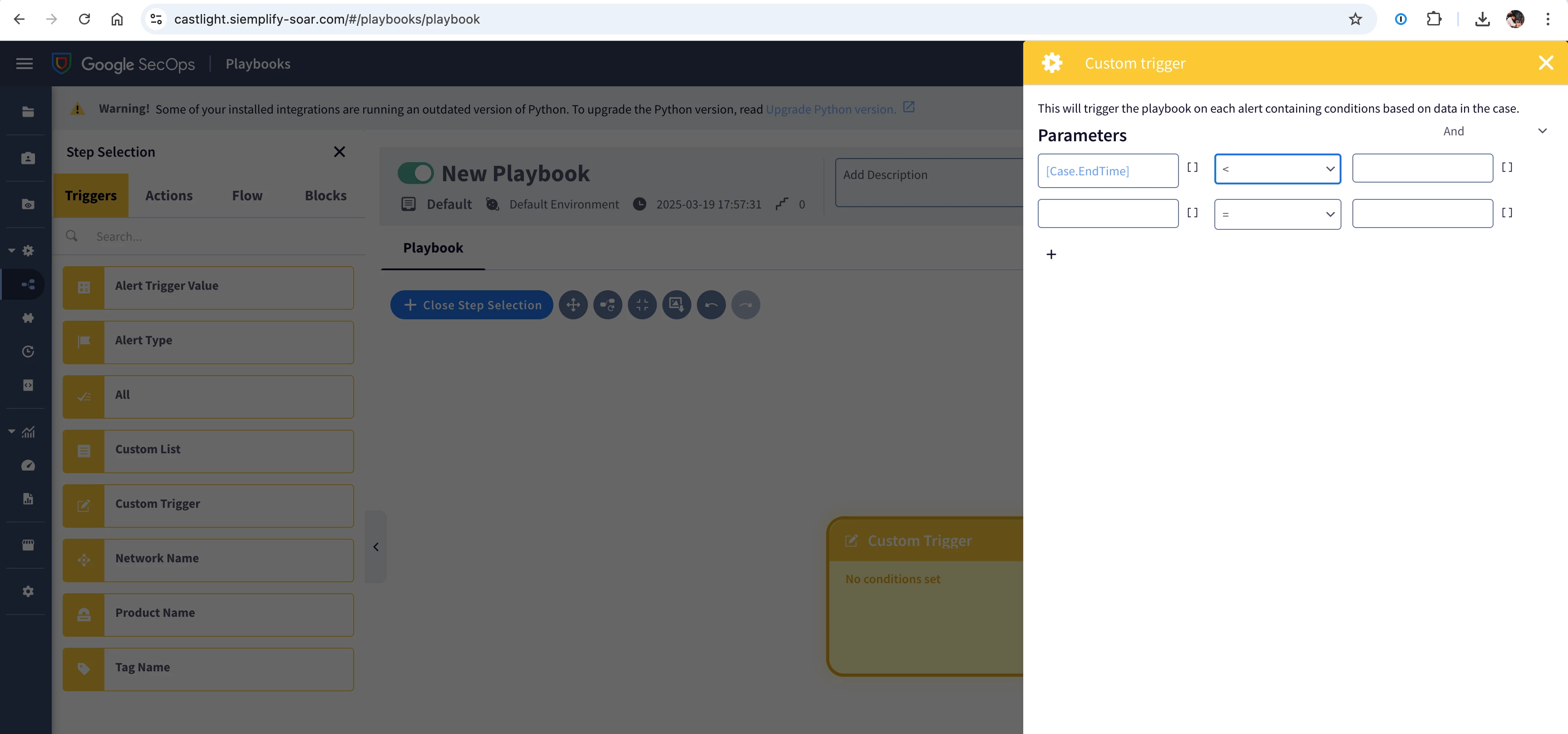Click the Google SecOps shield logo

click(61, 63)
